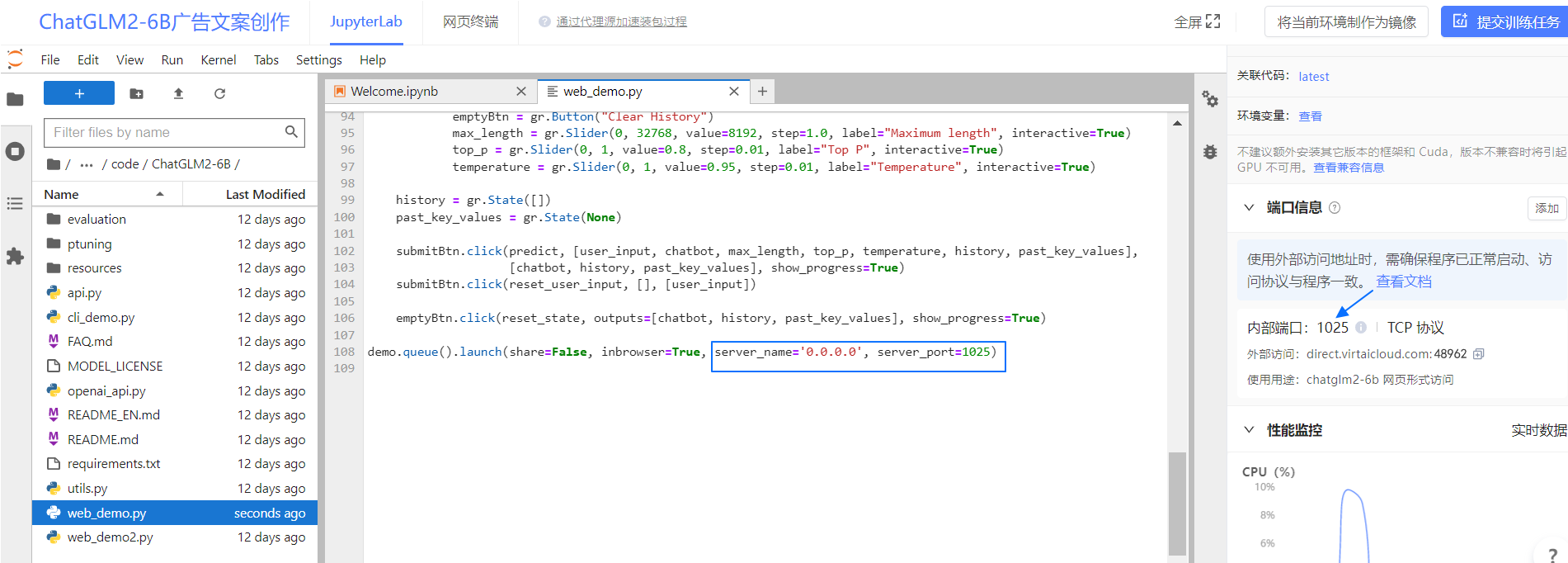
Task: Click the upload files icon
Action: 178,94
